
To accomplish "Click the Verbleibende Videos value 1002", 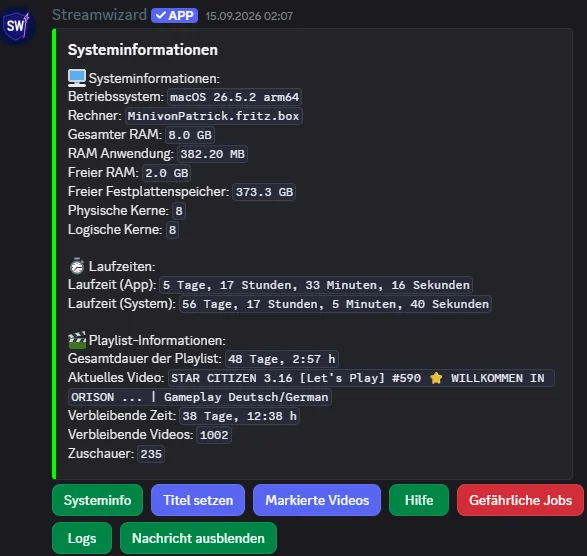I will tap(214, 435).
